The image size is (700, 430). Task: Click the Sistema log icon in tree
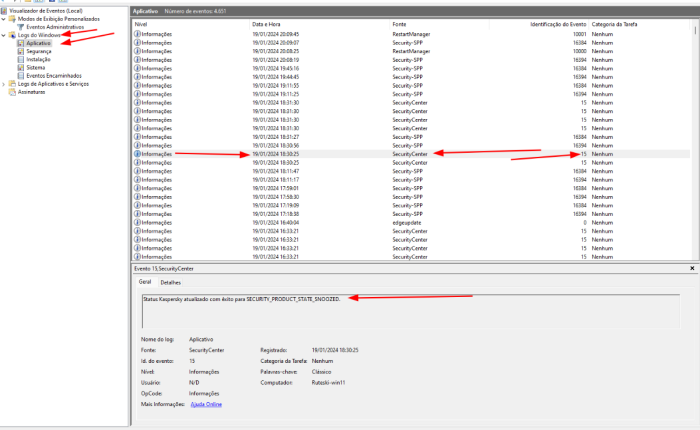pyautogui.click(x=21, y=67)
